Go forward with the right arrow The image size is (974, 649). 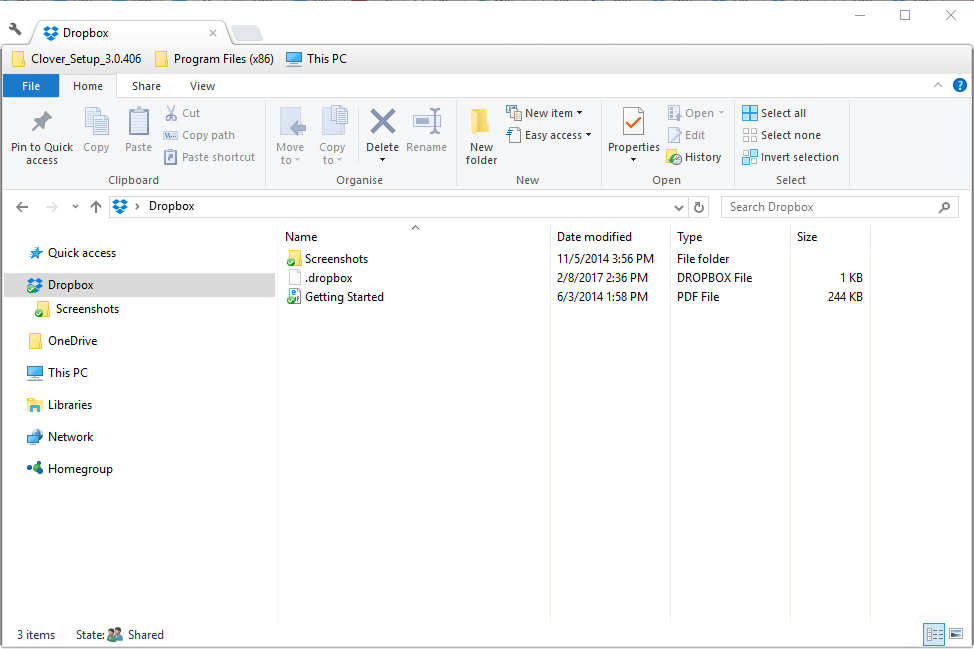click(x=52, y=207)
